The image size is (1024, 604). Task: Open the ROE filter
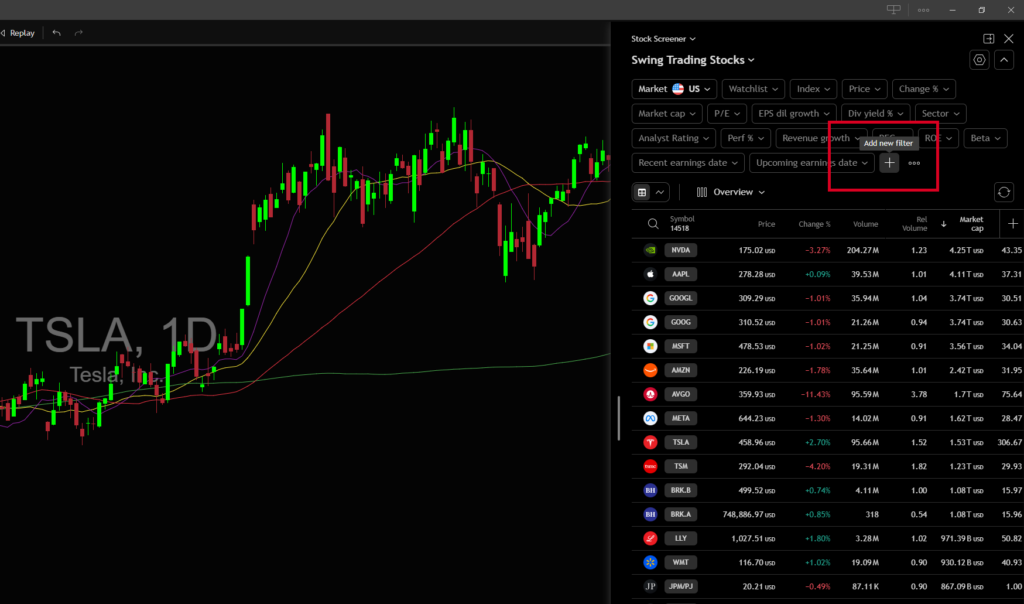[938, 138]
